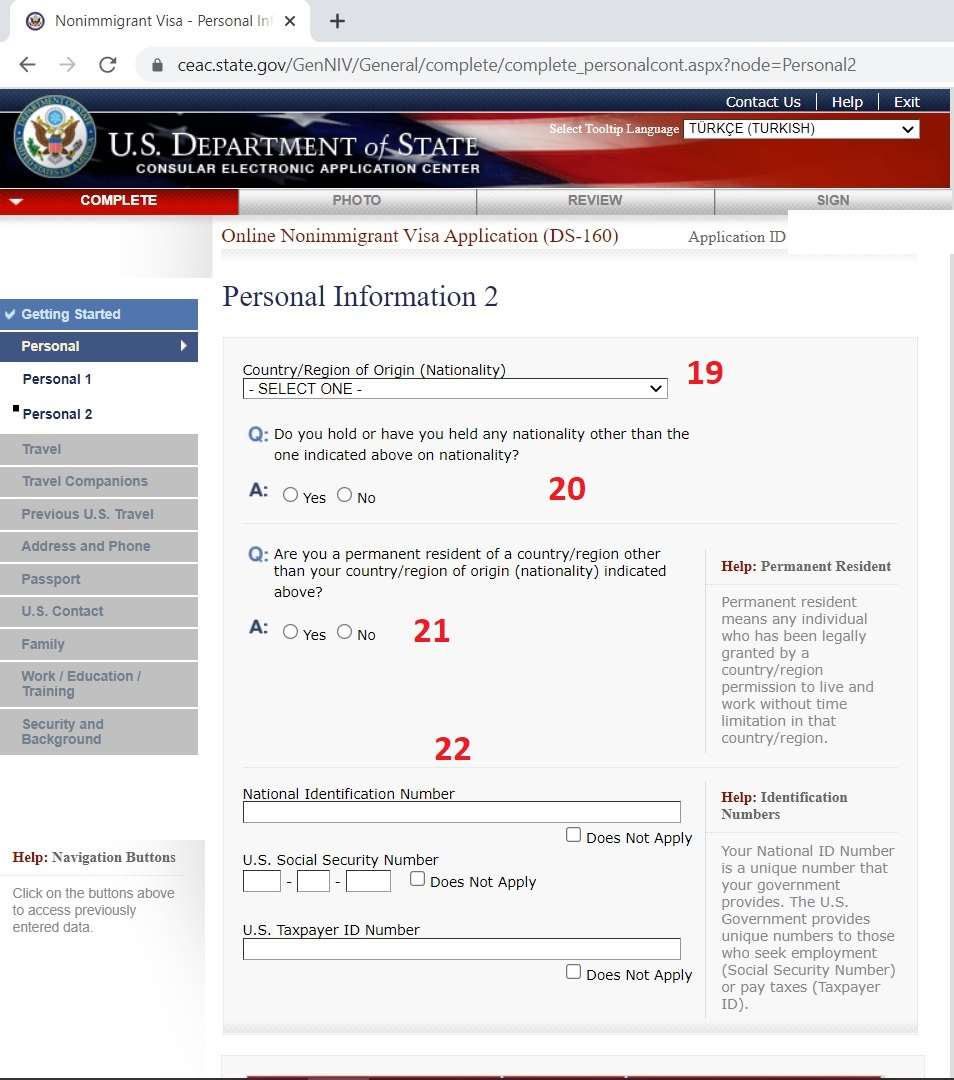
Task: Select No for permanent resident question
Action: (x=344, y=632)
